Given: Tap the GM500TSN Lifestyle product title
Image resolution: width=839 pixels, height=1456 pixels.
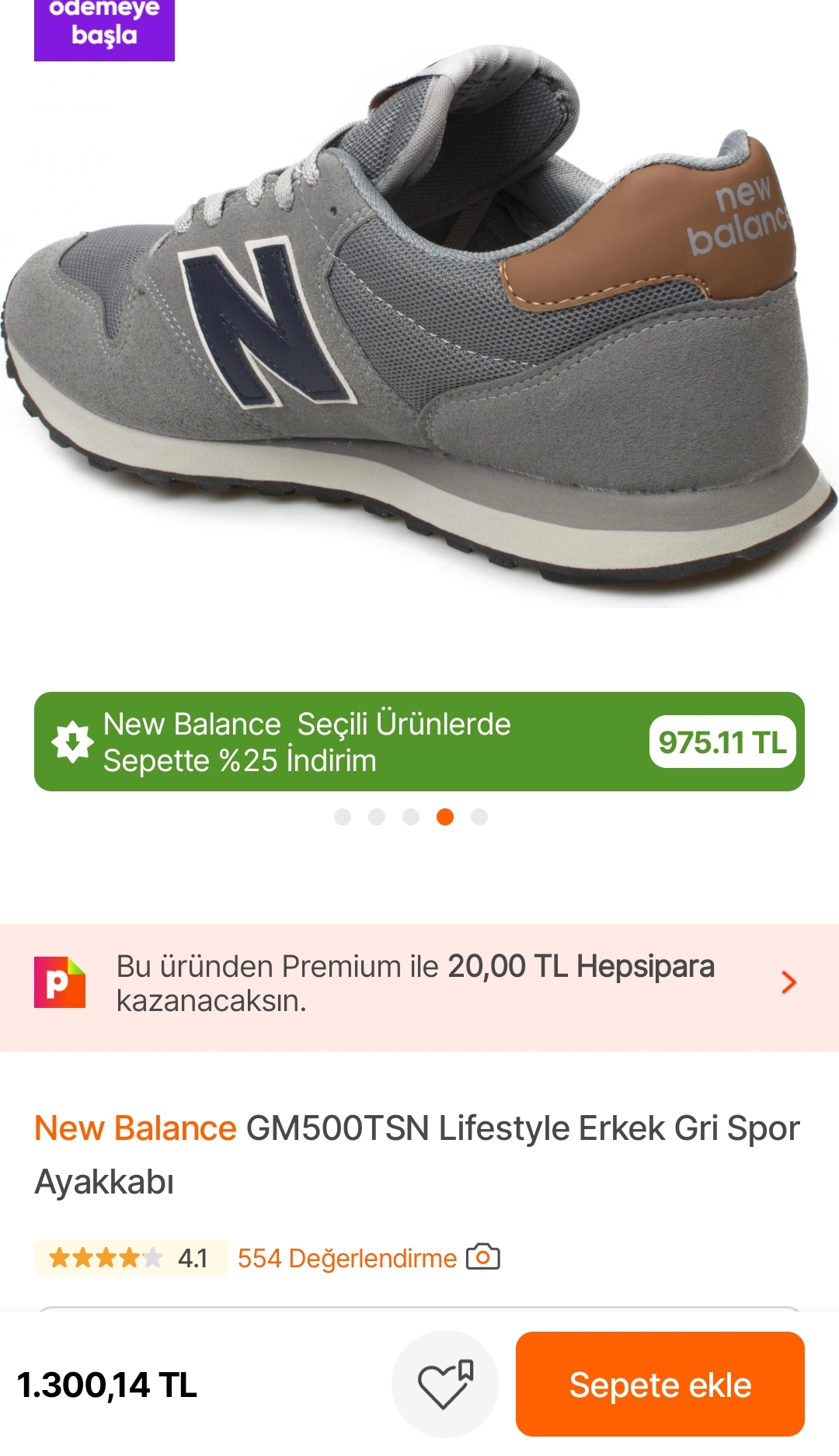Looking at the screenshot, I should [417, 1155].
